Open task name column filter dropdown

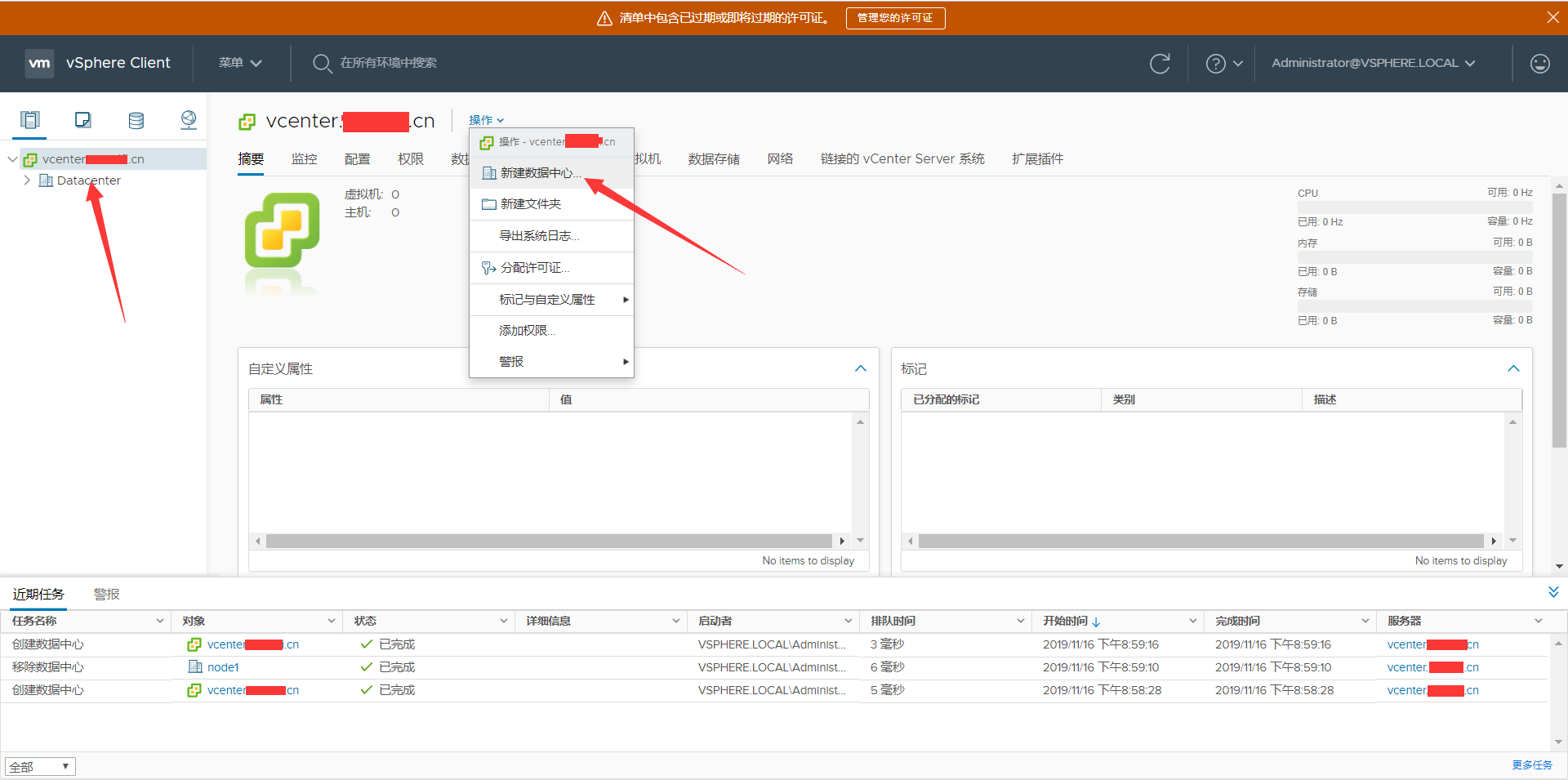pyautogui.click(x=159, y=622)
